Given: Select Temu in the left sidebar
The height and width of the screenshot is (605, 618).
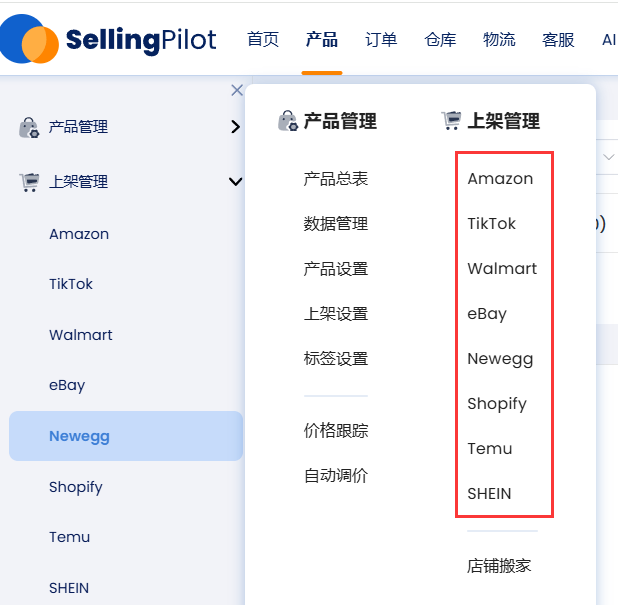Looking at the screenshot, I should tap(69, 537).
